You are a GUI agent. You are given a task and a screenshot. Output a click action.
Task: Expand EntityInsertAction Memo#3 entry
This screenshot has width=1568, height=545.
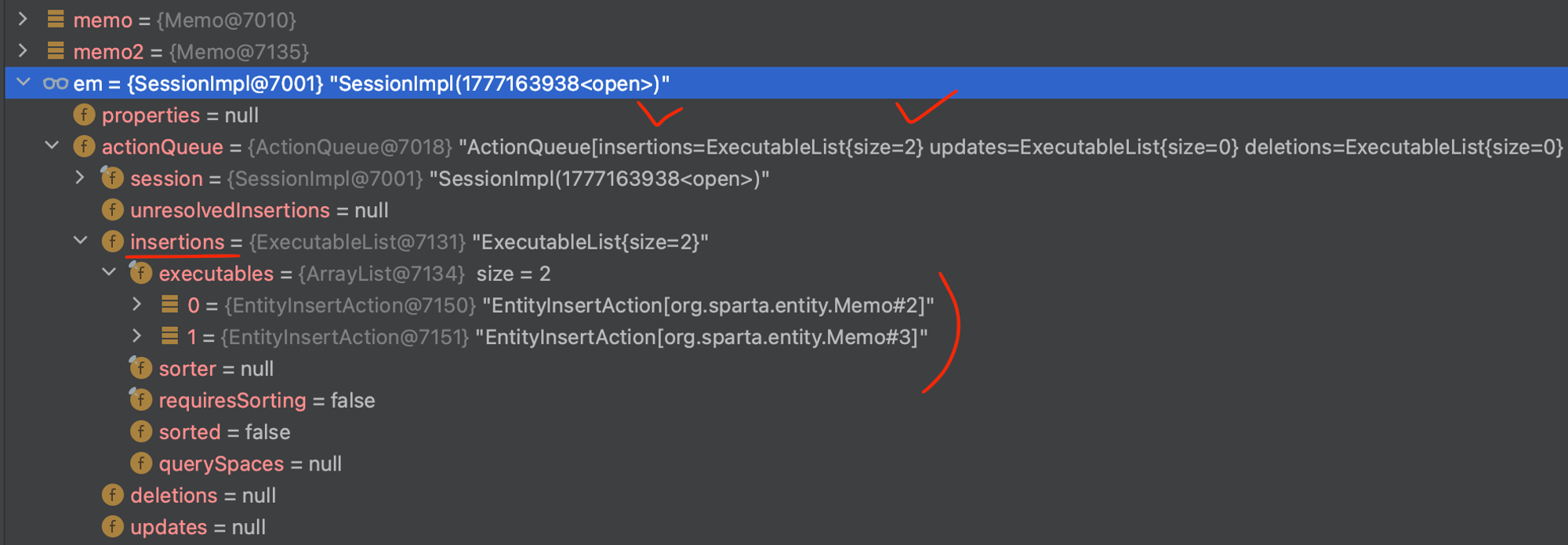point(137,336)
